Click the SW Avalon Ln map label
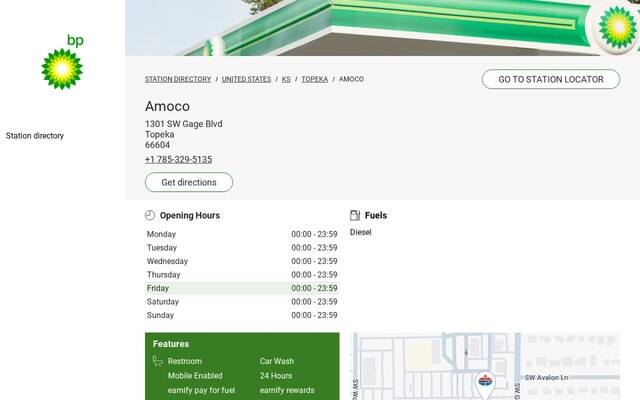Screen dimensions: 640x400 tap(546, 378)
